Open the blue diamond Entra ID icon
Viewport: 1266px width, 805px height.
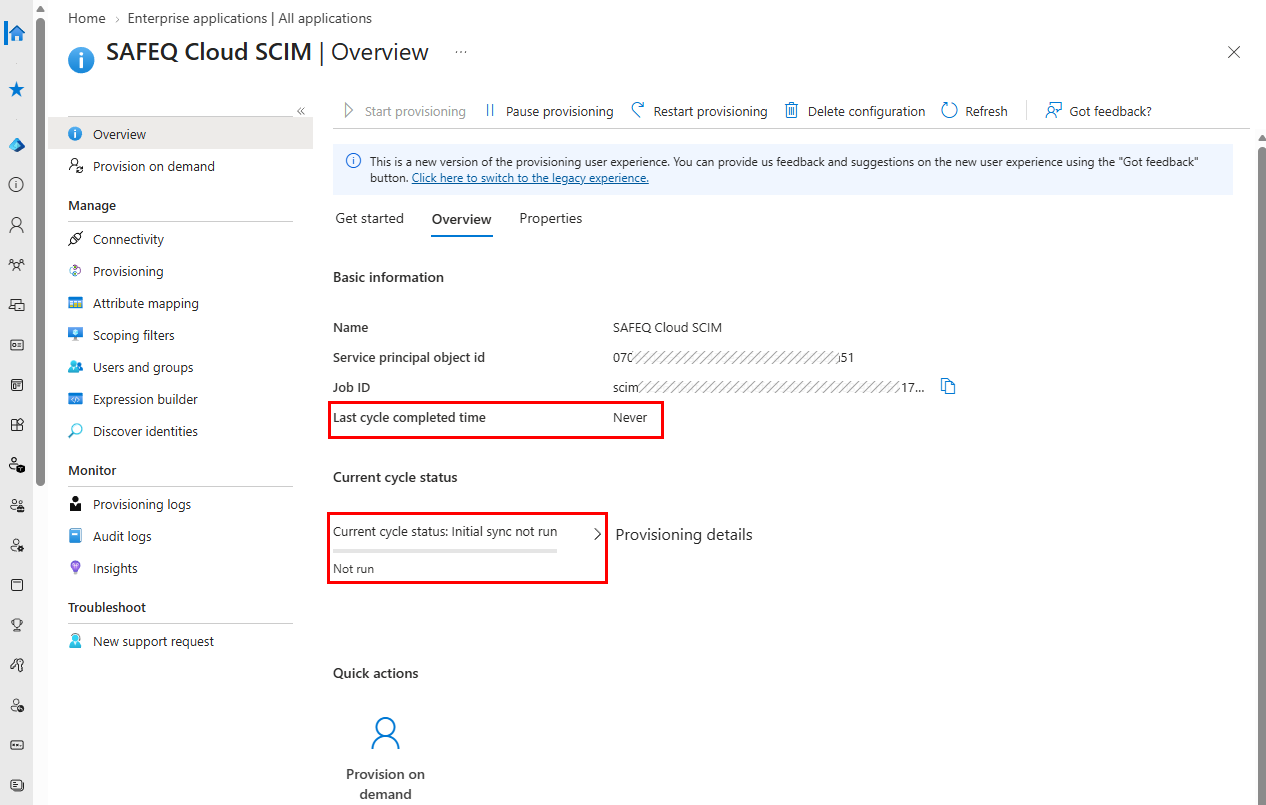click(x=16, y=145)
